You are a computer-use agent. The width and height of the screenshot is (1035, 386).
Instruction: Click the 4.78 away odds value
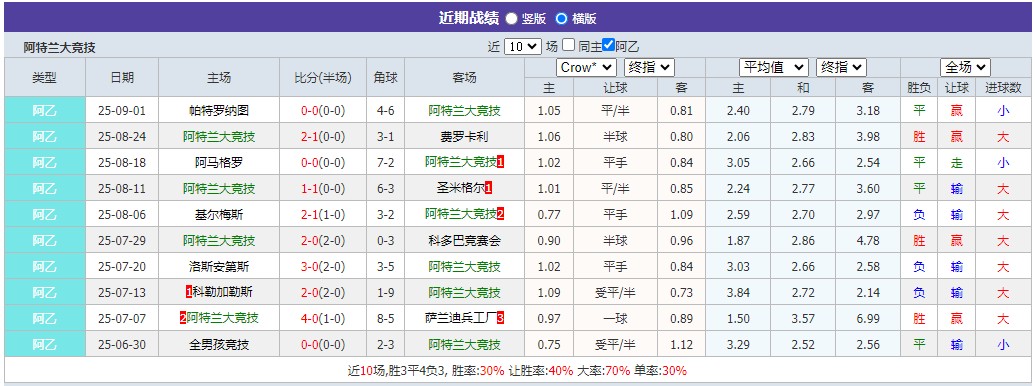click(869, 240)
